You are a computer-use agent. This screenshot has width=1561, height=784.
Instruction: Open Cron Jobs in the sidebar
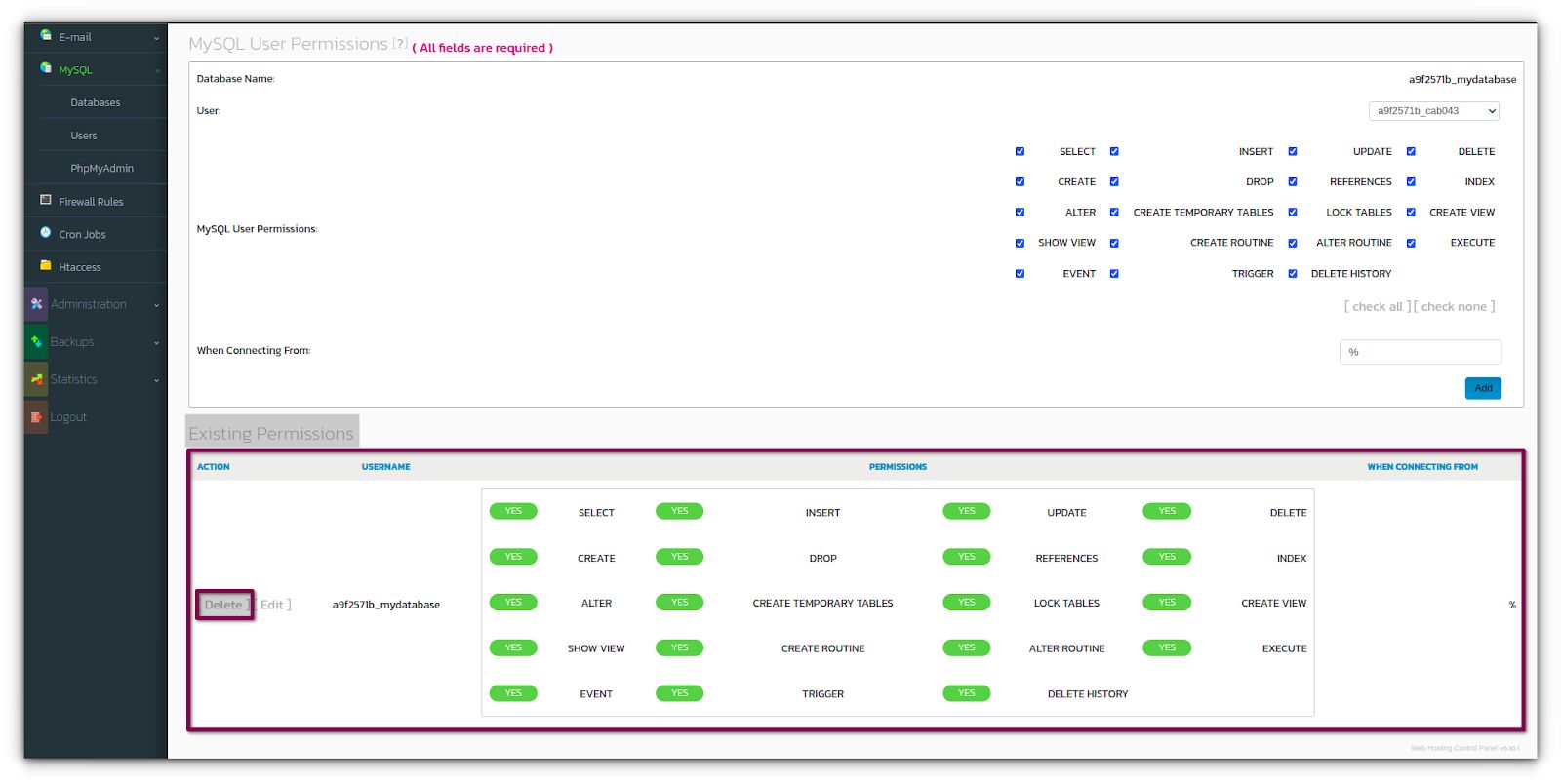pos(82,234)
